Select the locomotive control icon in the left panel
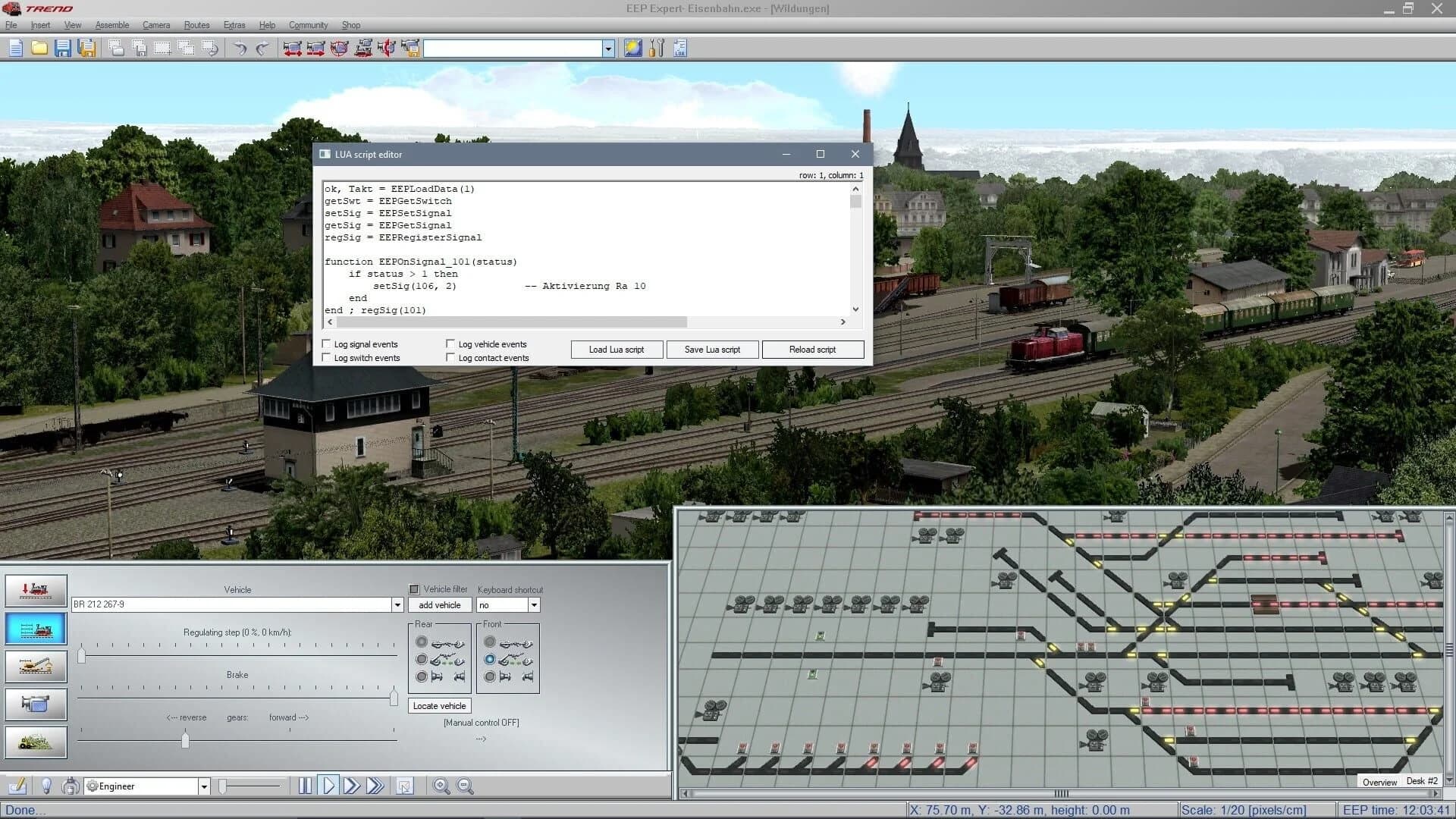 tap(36, 628)
